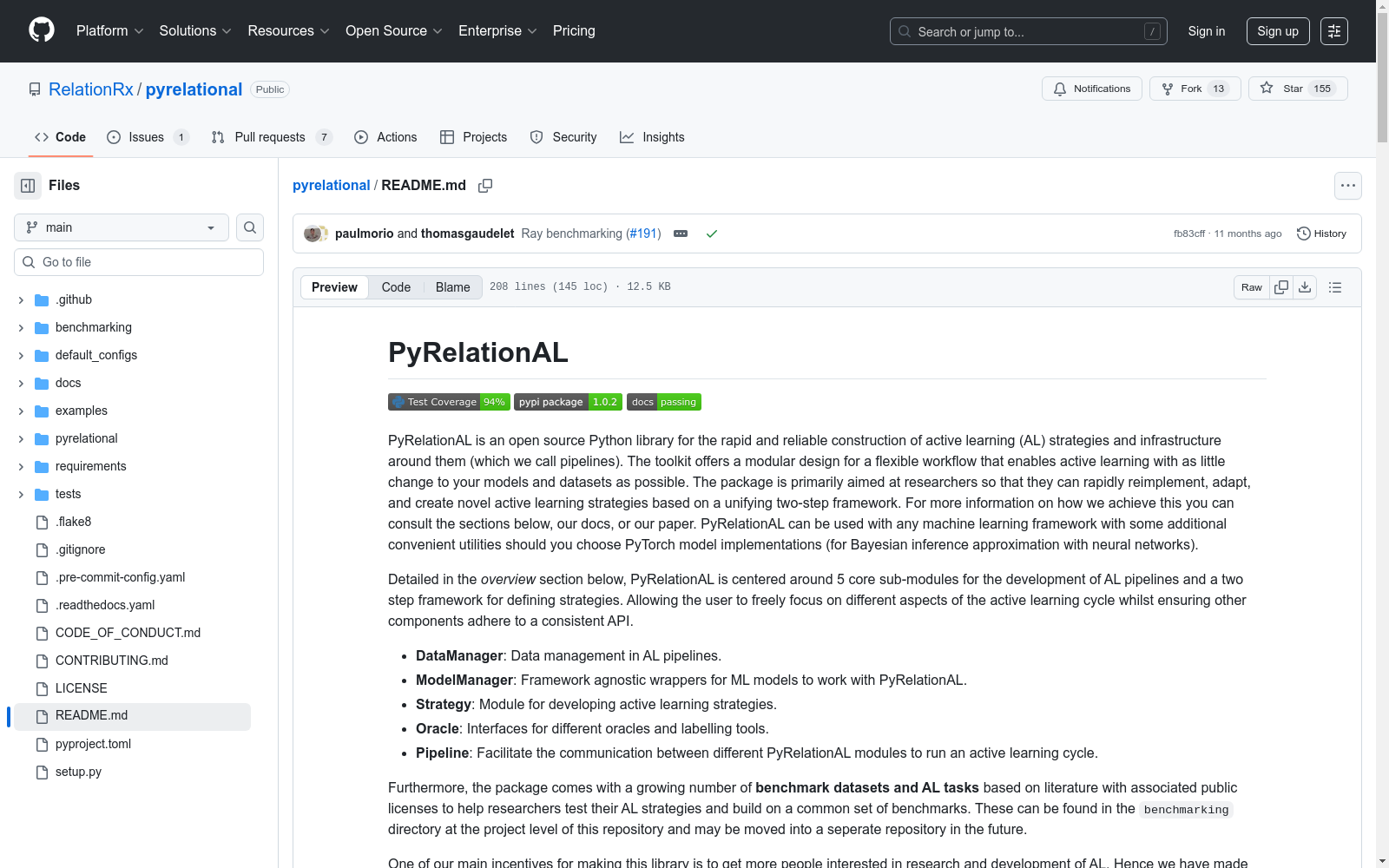Expand pyrelational folder chevron
This screenshot has width=1389, height=868.
coord(21,439)
